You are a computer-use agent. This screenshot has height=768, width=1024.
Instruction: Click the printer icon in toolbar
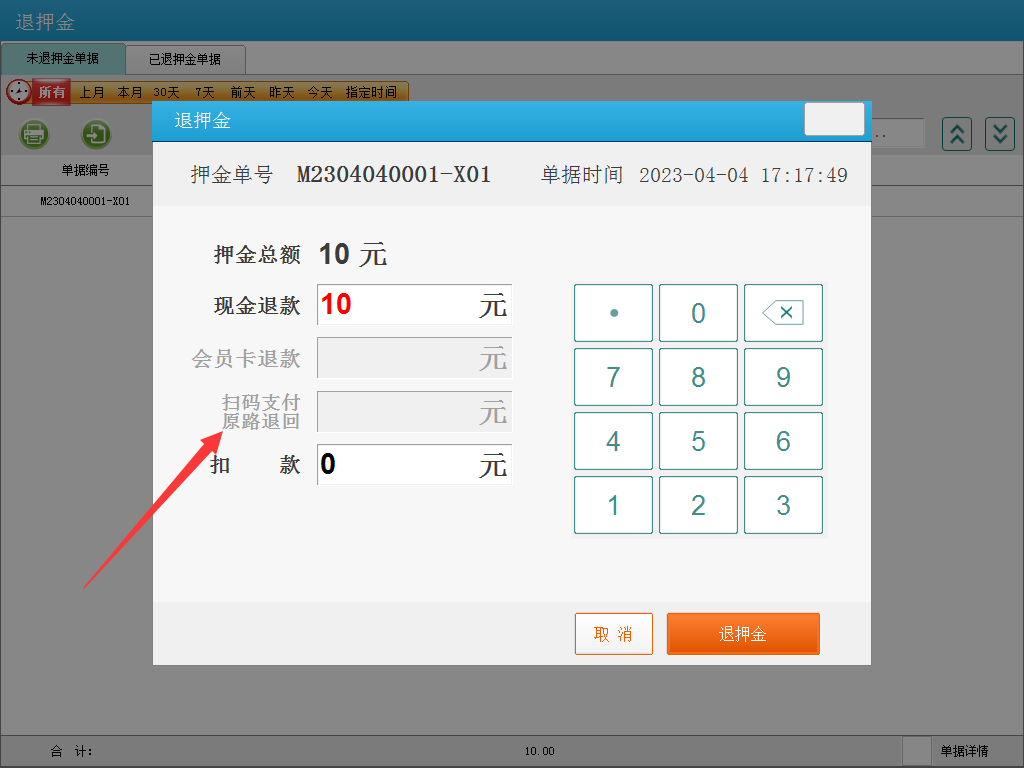tap(35, 133)
